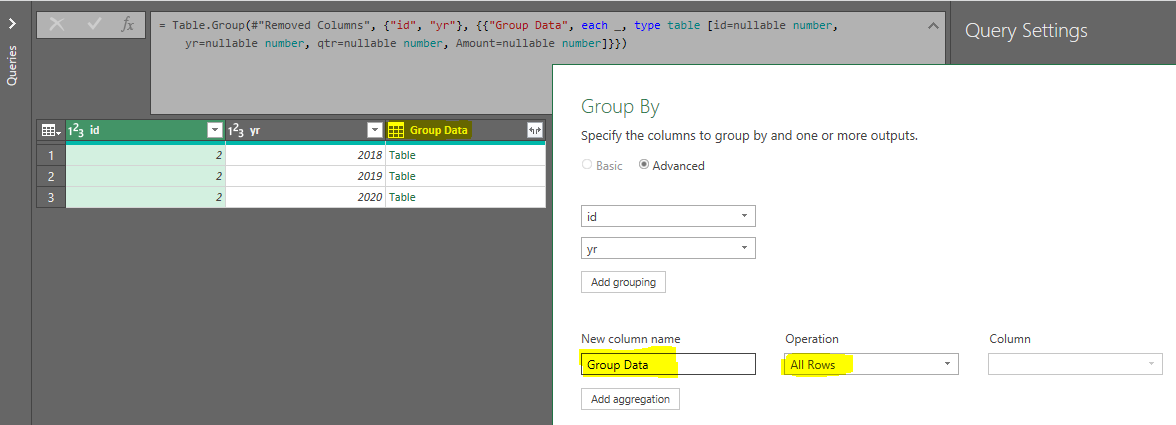The width and height of the screenshot is (1176, 425).
Task: Expand the Group Data column icon
Action: (535, 130)
